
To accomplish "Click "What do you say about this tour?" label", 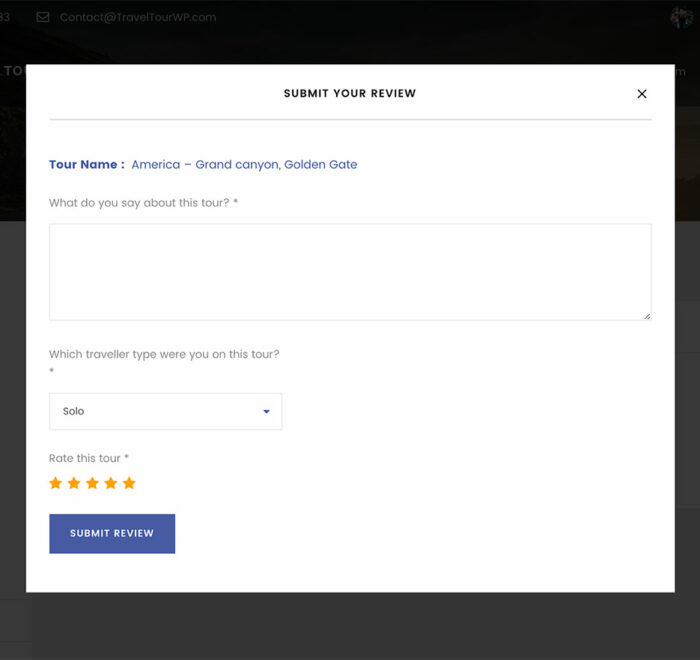I will coord(143,203).
